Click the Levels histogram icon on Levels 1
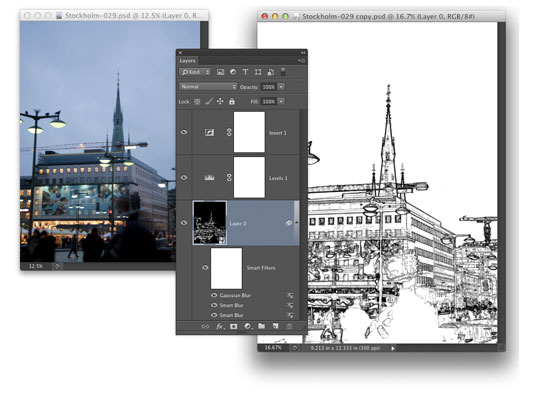Image resolution: width=533 pixels, height=400 pixels. coord(209,177)
